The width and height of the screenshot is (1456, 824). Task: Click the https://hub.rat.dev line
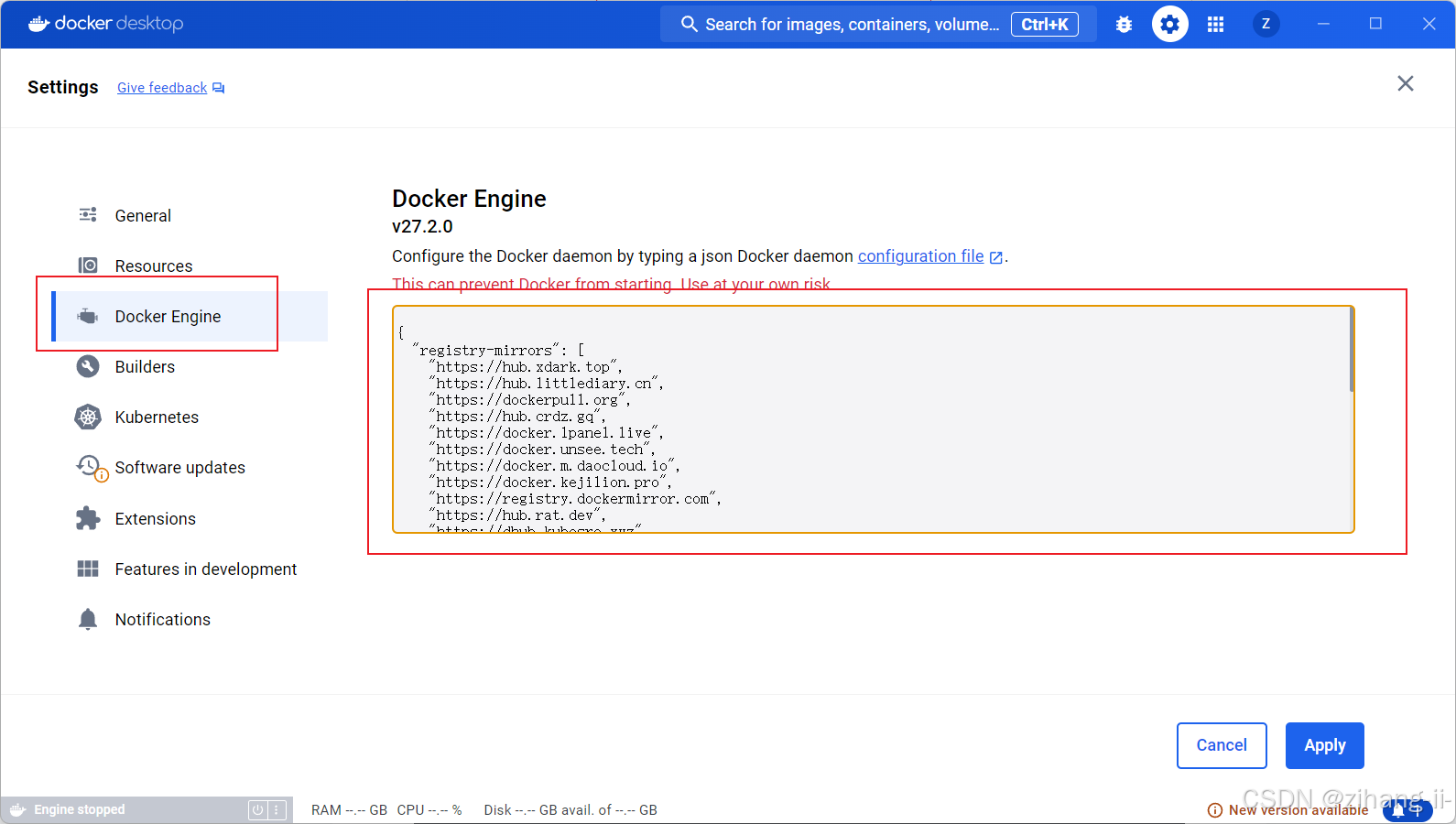pyautogui.click(x=517, y=515)
